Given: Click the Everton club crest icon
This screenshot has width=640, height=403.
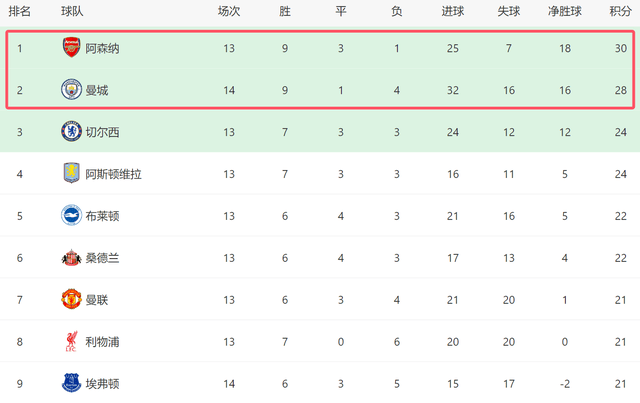Looking at the screenshot, I should [71, 384].
